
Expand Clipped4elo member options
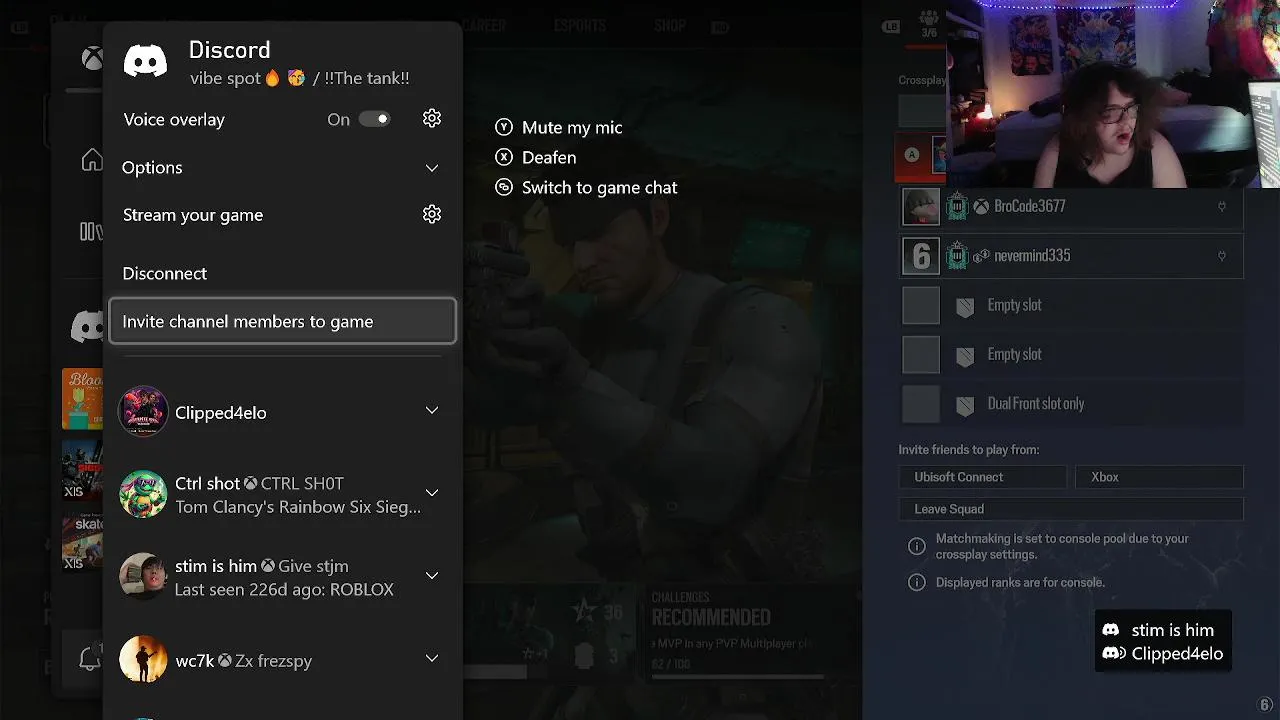432,411
